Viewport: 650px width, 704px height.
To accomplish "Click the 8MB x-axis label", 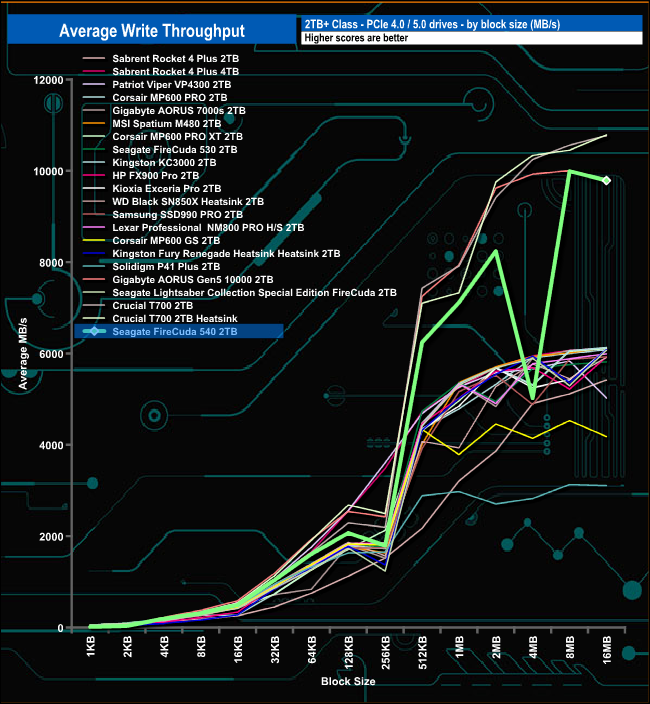I will coord(570,647).
